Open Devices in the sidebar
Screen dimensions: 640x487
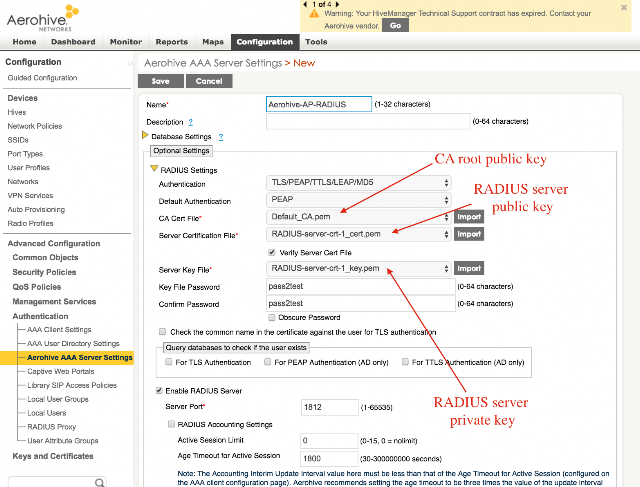tap(22, 98)
